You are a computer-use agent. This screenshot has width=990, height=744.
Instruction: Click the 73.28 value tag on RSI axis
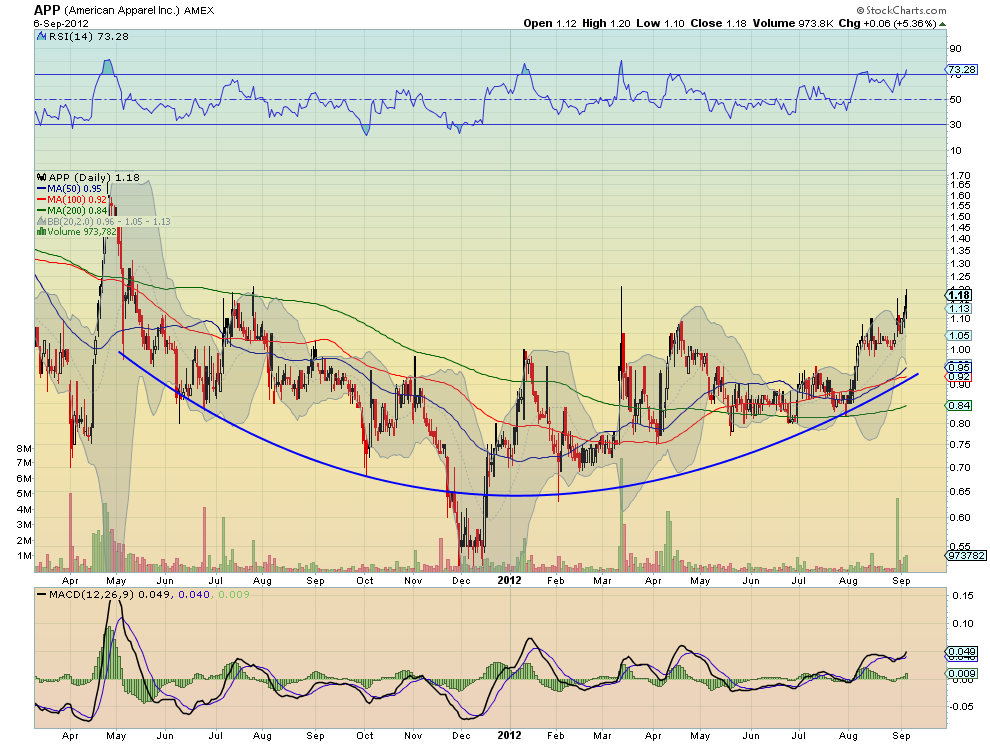pos(962,69)
